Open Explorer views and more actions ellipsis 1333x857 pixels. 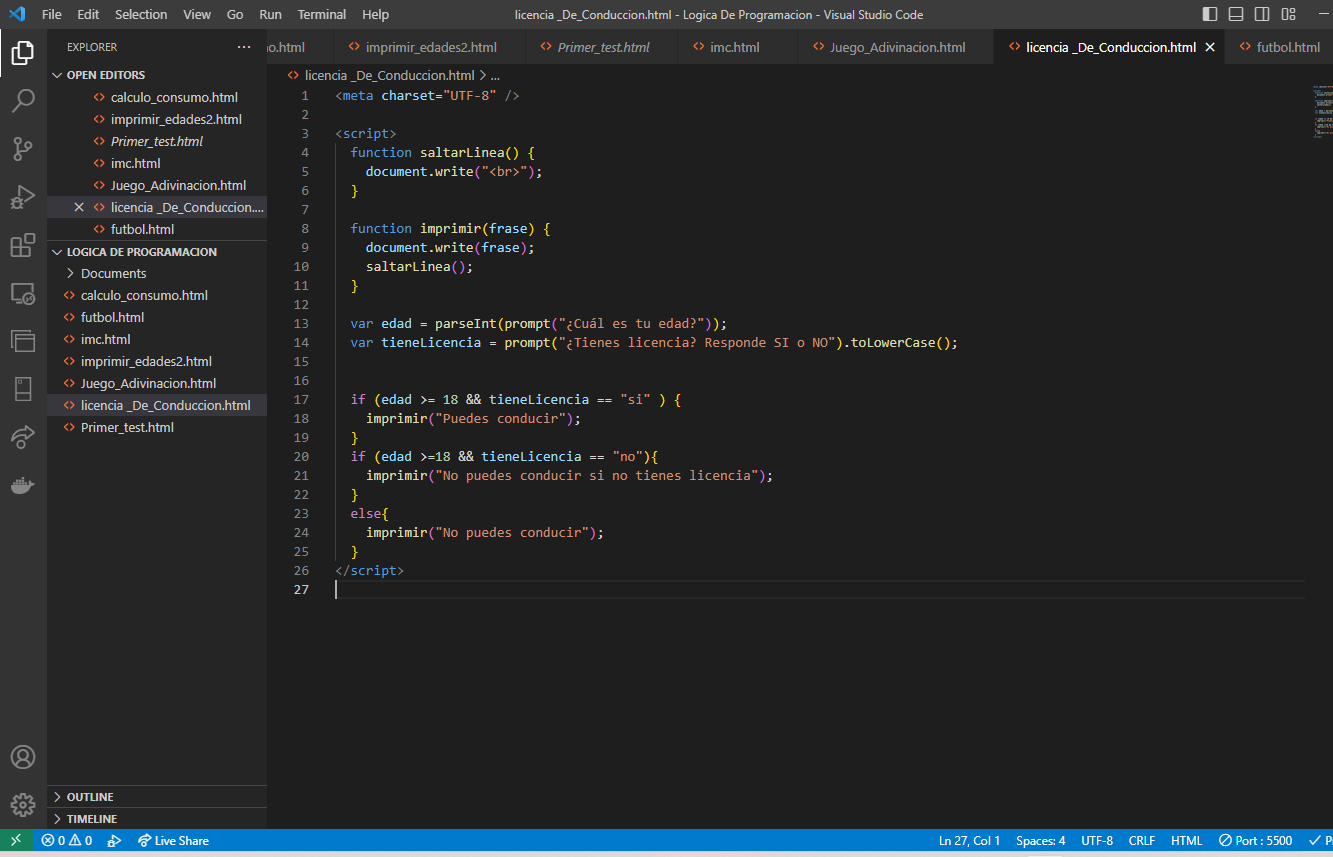click(244, 47)
